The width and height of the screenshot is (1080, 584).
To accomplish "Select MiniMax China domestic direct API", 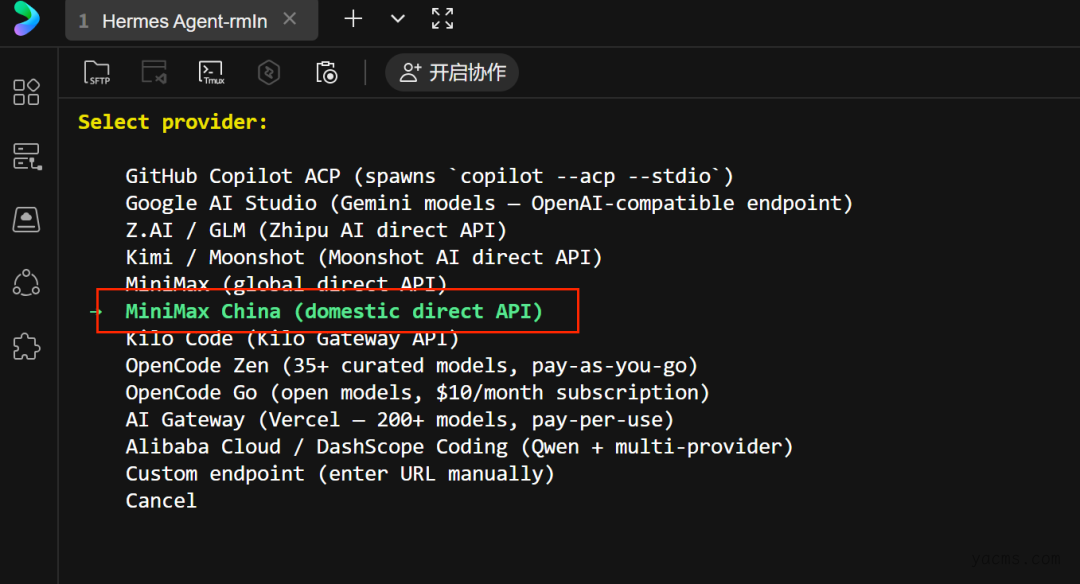I will [334, 311].
